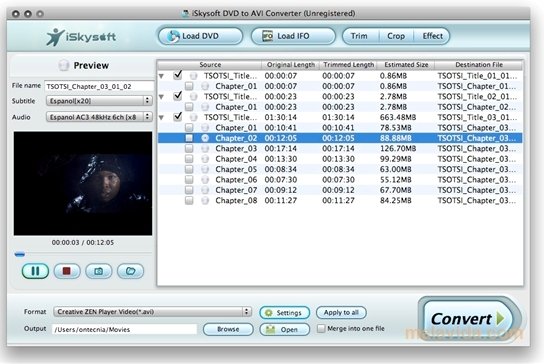Viewport: 544px width, 364px height.
Task: Click the Load IFO file icon
Action: click(267, 36)
